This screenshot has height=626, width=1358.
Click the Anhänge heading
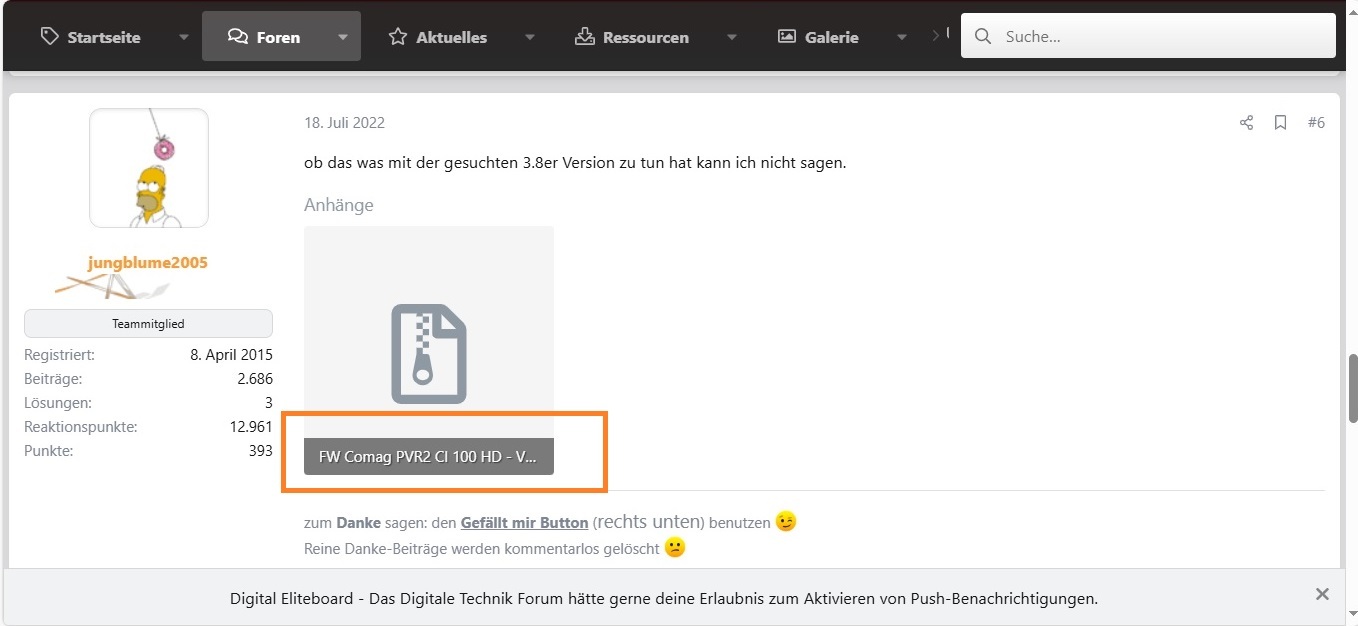(x=339, y=205)
